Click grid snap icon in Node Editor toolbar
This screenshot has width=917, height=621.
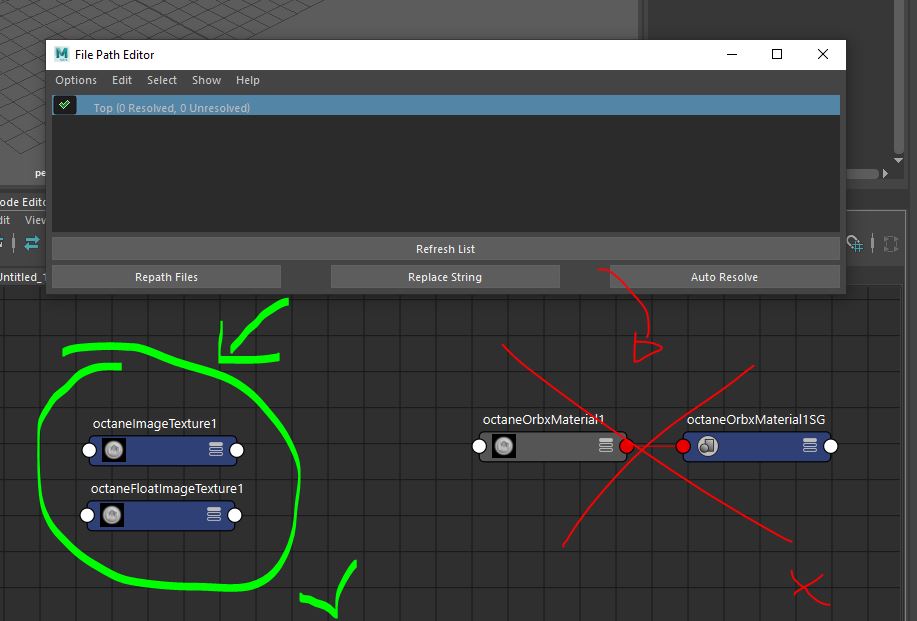click(x=855, y=243)
